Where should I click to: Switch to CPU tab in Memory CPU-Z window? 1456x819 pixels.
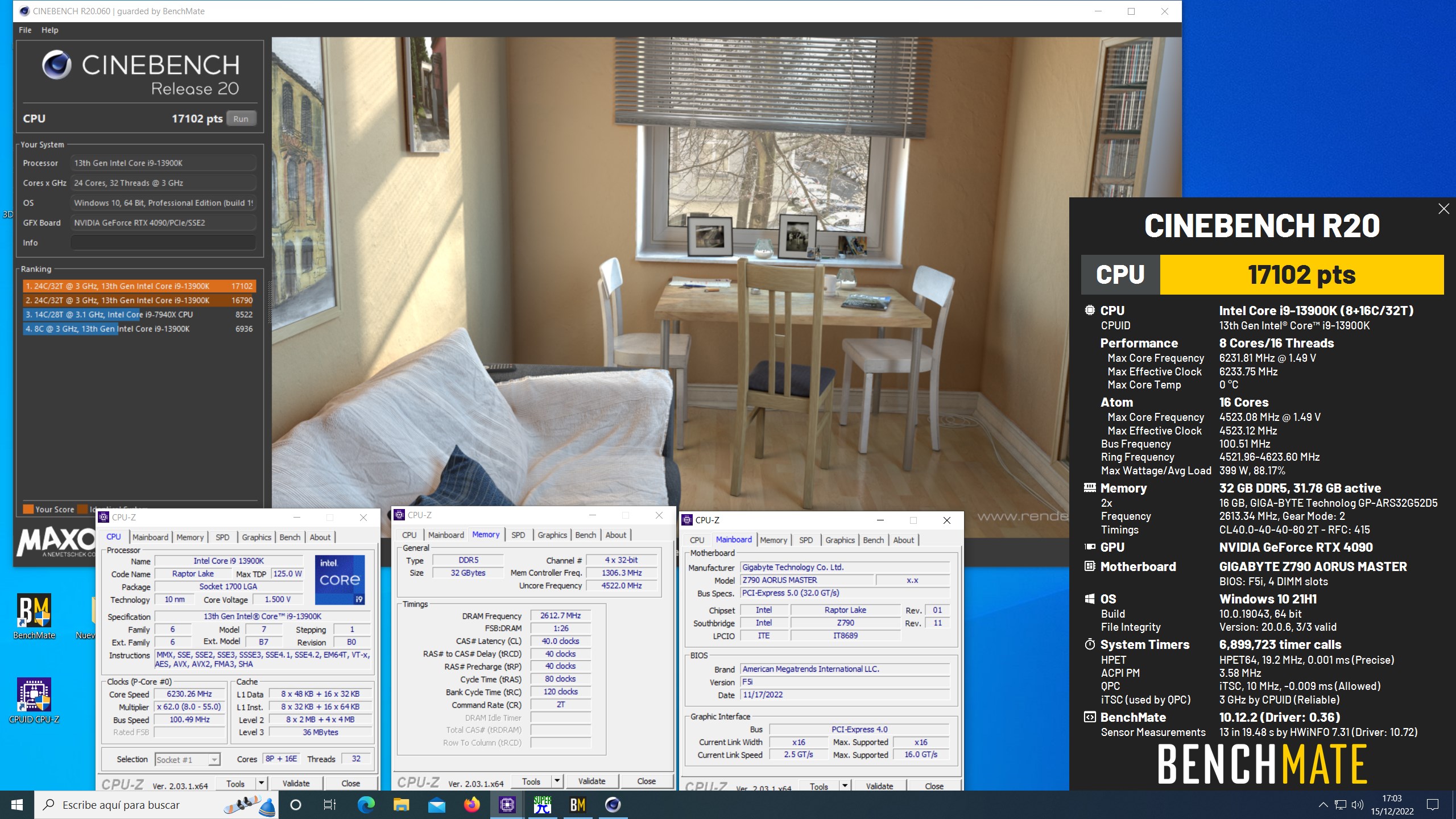409,535
